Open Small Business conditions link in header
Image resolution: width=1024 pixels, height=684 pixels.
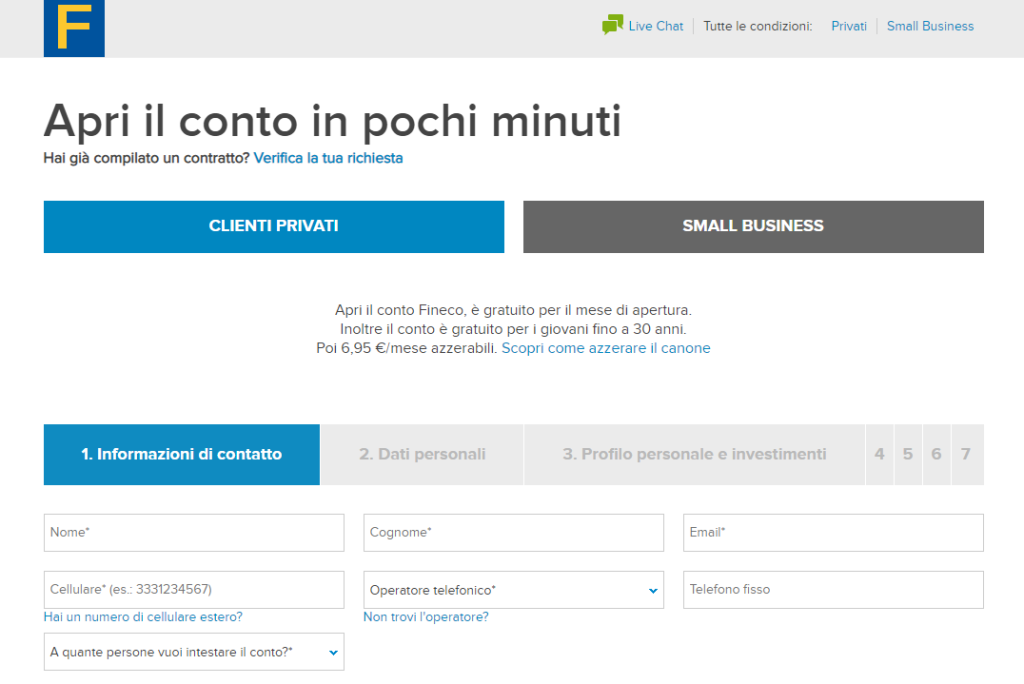pyautogui.click(x=930, y=26)
